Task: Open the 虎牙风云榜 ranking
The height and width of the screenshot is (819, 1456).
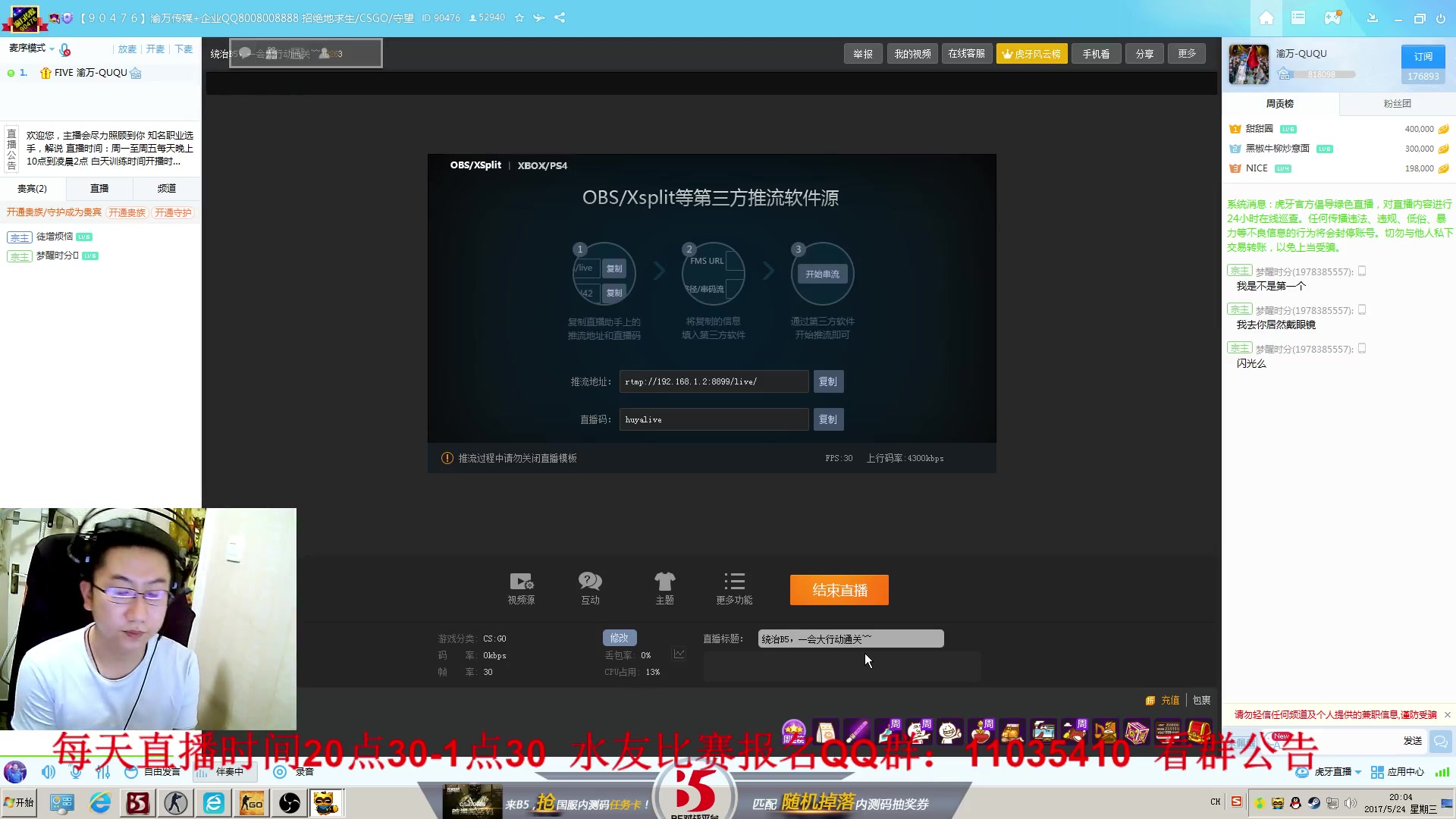Action: [x=1032, y=54]
